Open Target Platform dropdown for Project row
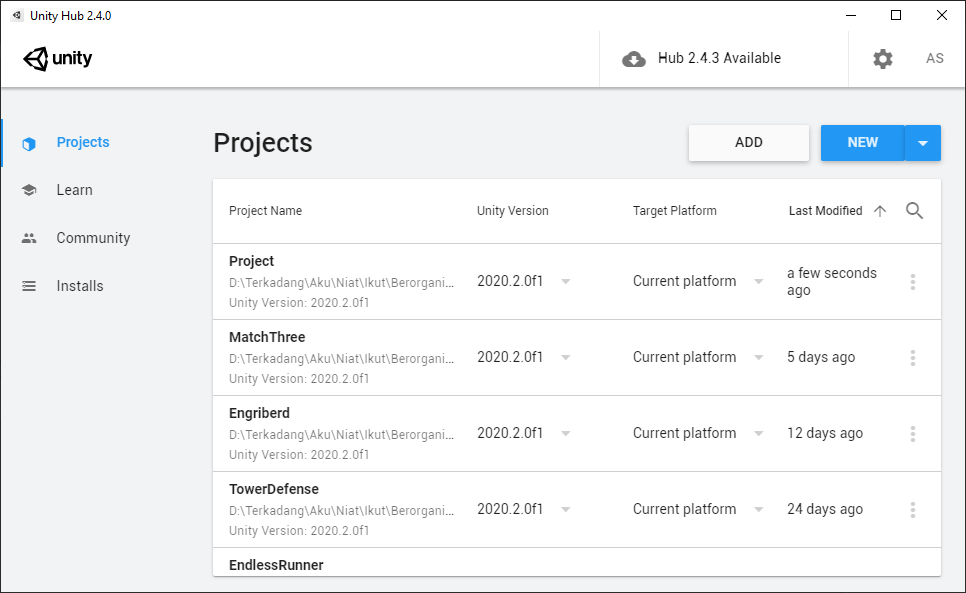The image size is (966, 593). 758,282
